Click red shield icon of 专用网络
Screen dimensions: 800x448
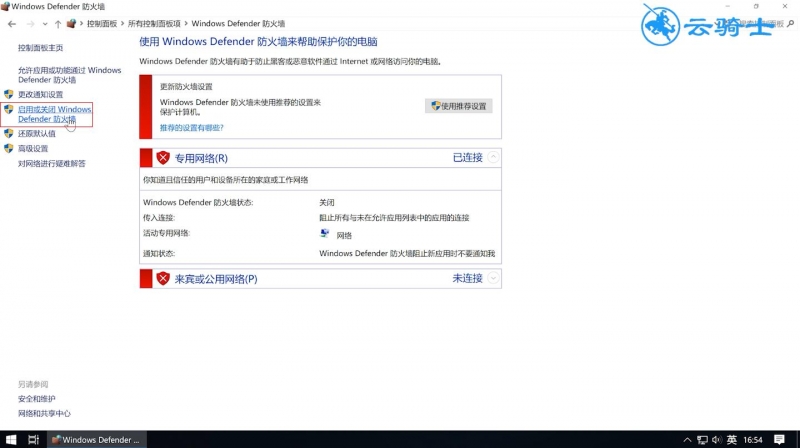coord(163,158)
